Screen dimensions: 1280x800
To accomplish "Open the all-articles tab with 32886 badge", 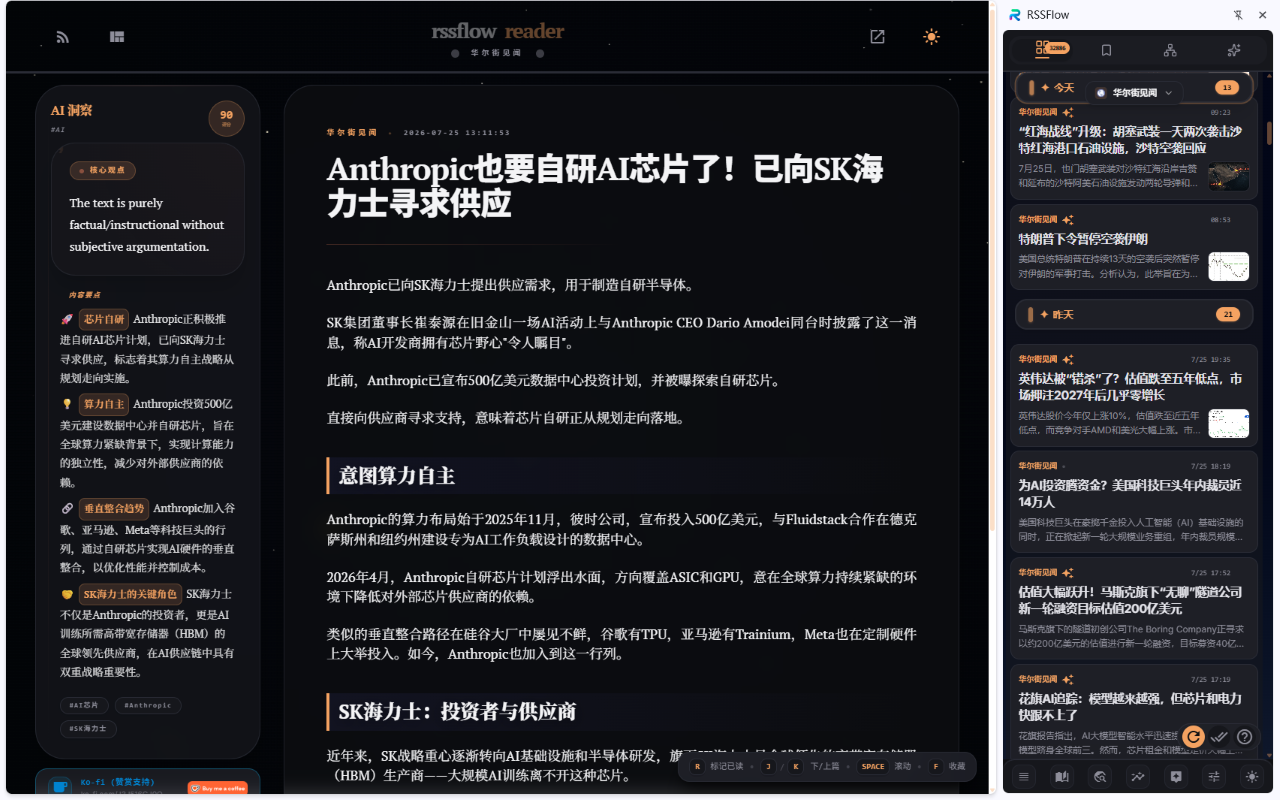I will tap(1052, 49).
